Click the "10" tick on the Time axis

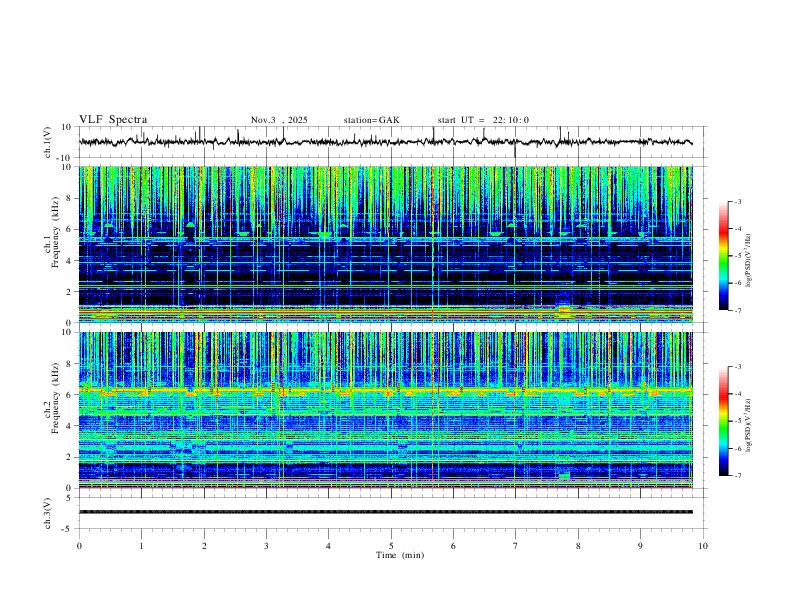(703, 546)
